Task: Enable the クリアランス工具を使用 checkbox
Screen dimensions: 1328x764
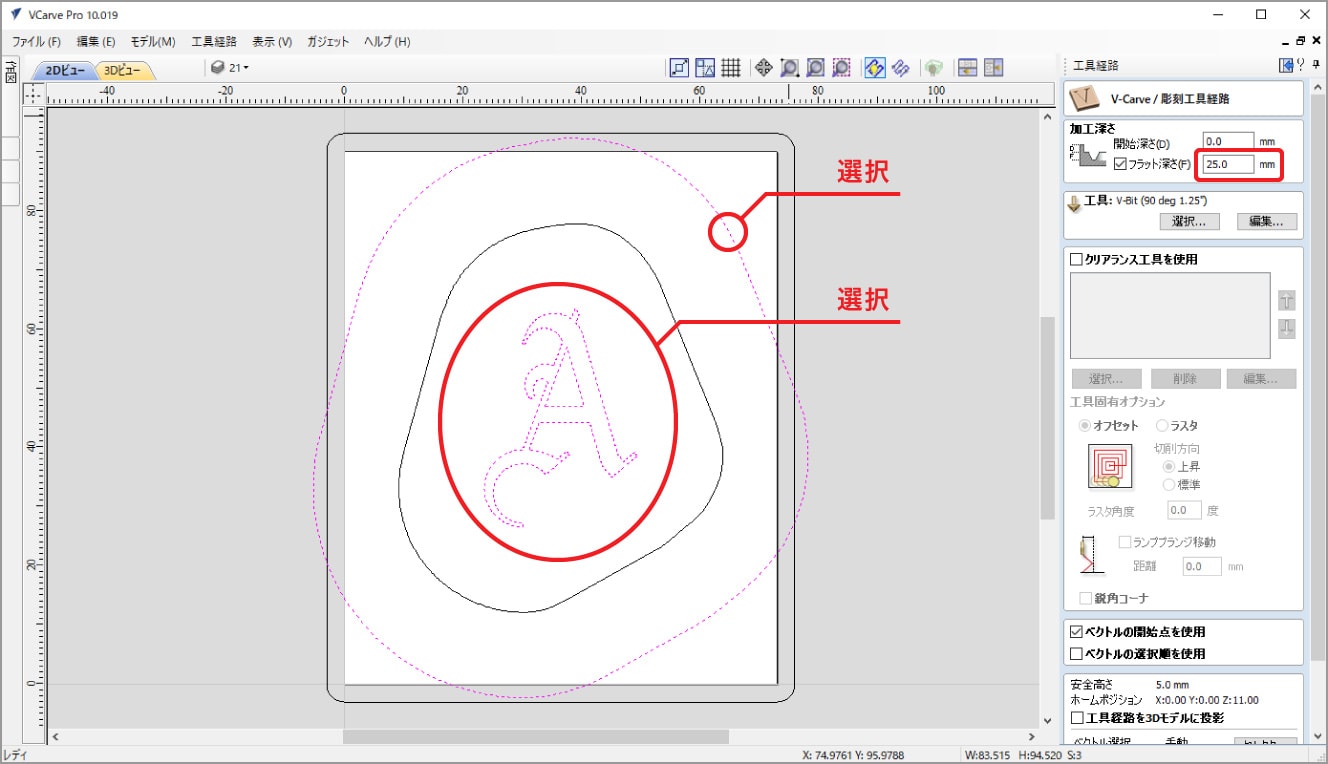Action: (1077, 260)
